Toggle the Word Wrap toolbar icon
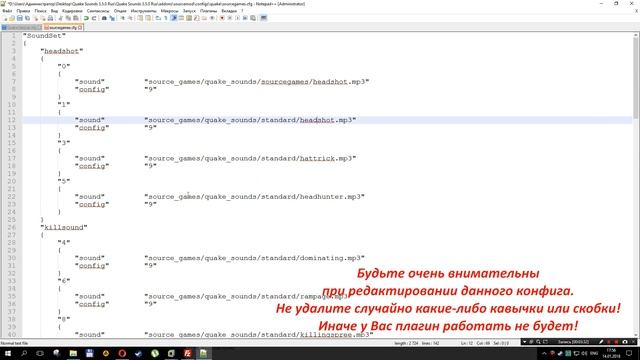Viewport: 640px width, 360px height. point(158,18)
